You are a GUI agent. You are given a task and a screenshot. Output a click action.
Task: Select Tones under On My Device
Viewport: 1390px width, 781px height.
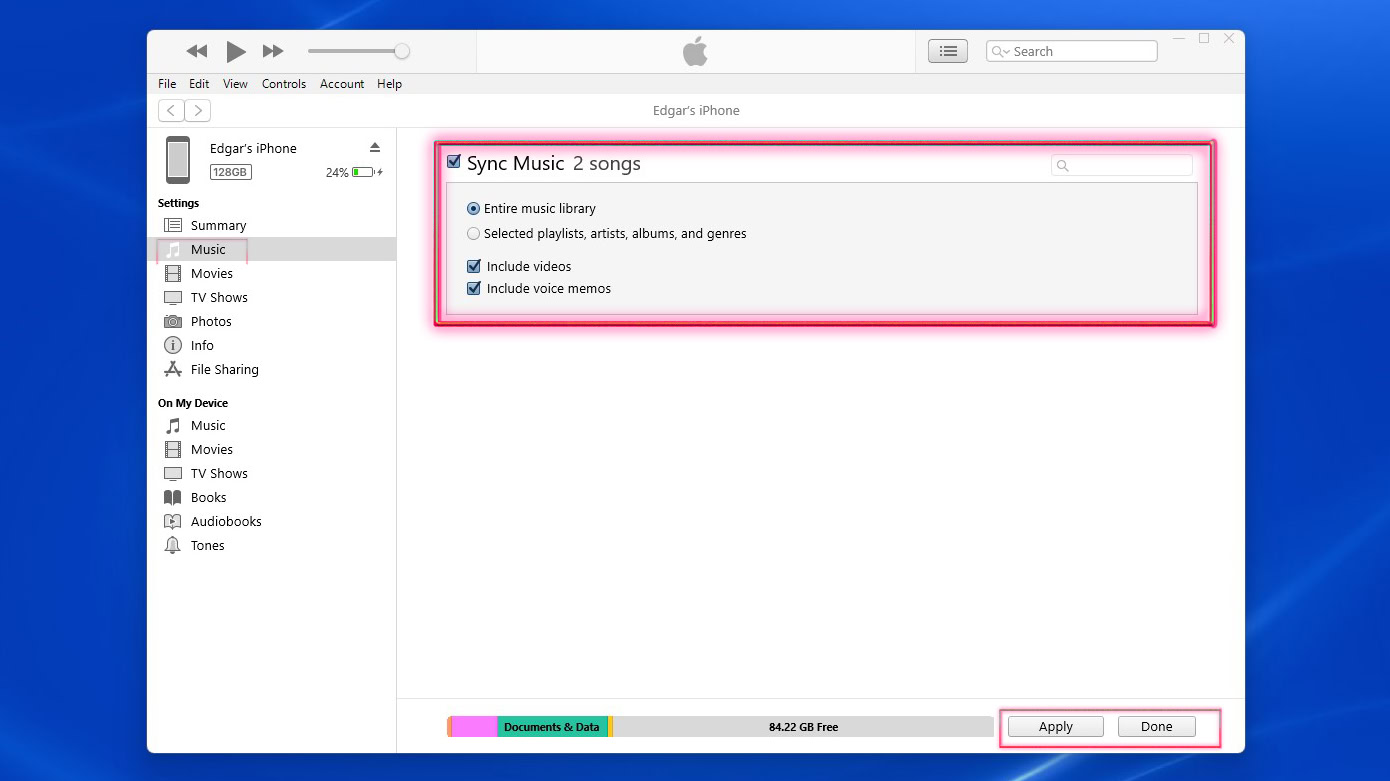click(207, 545)
